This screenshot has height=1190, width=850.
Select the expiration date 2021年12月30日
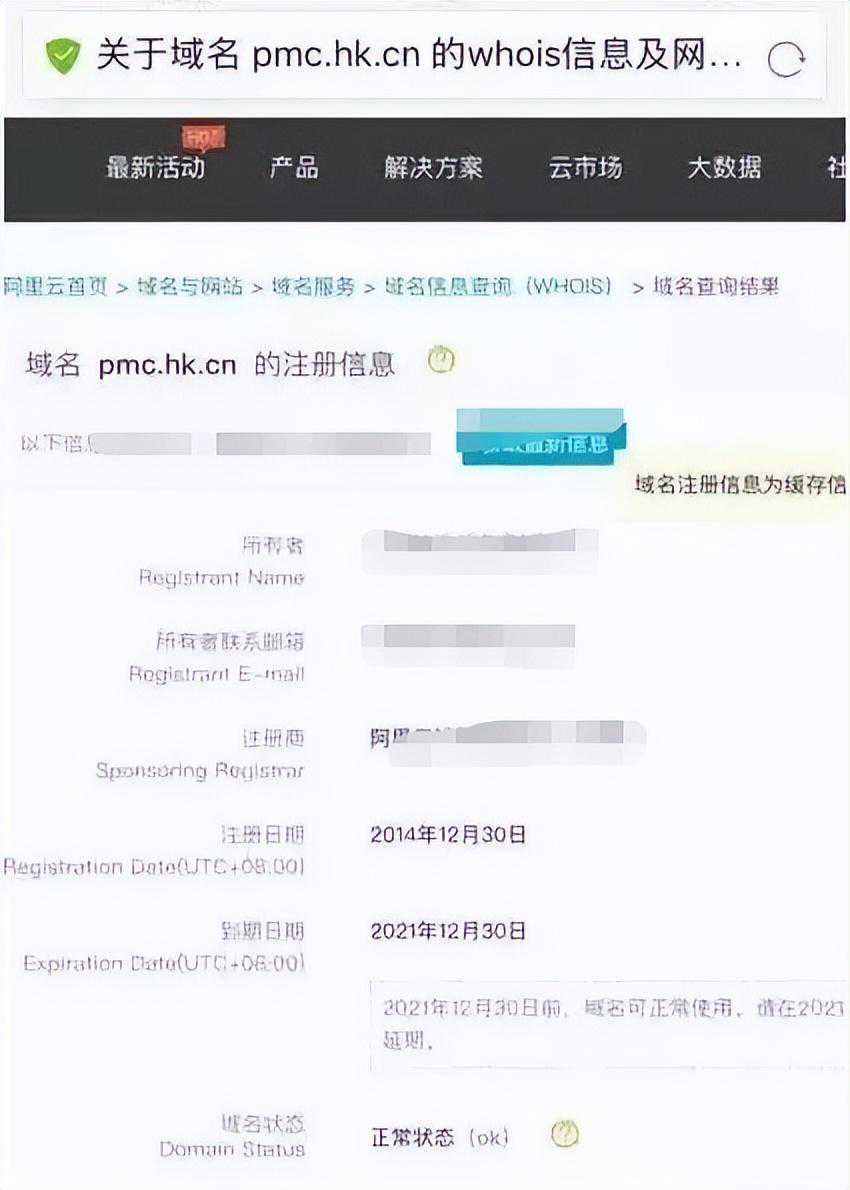(x=448, y=931)
